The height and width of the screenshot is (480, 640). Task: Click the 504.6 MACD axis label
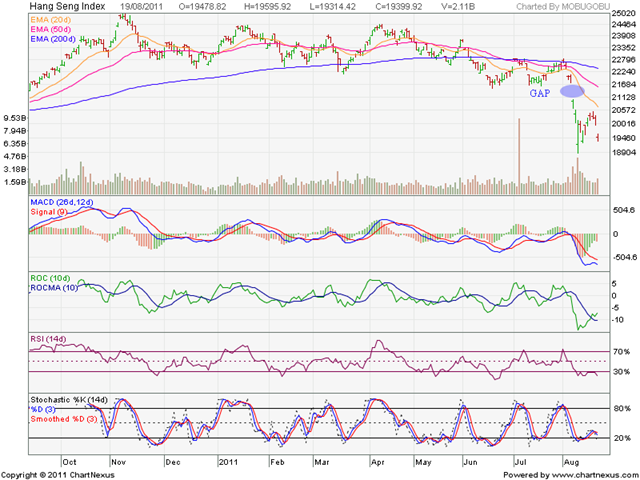622,211
